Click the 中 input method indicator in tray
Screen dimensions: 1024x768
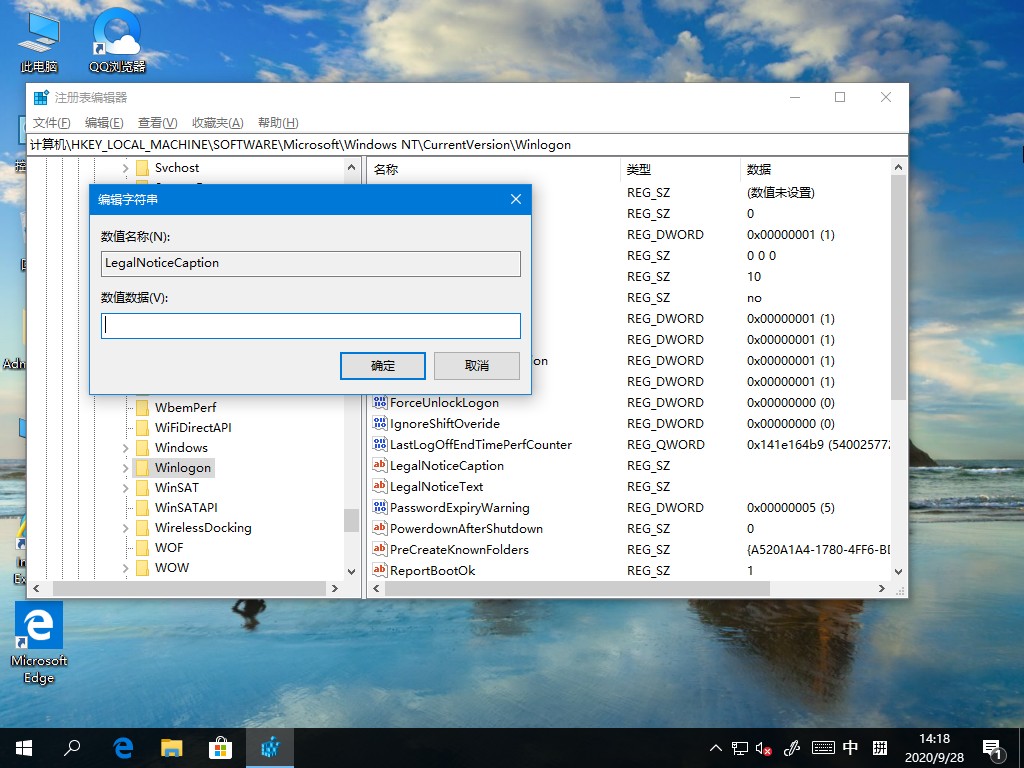(x=850, y=747)
